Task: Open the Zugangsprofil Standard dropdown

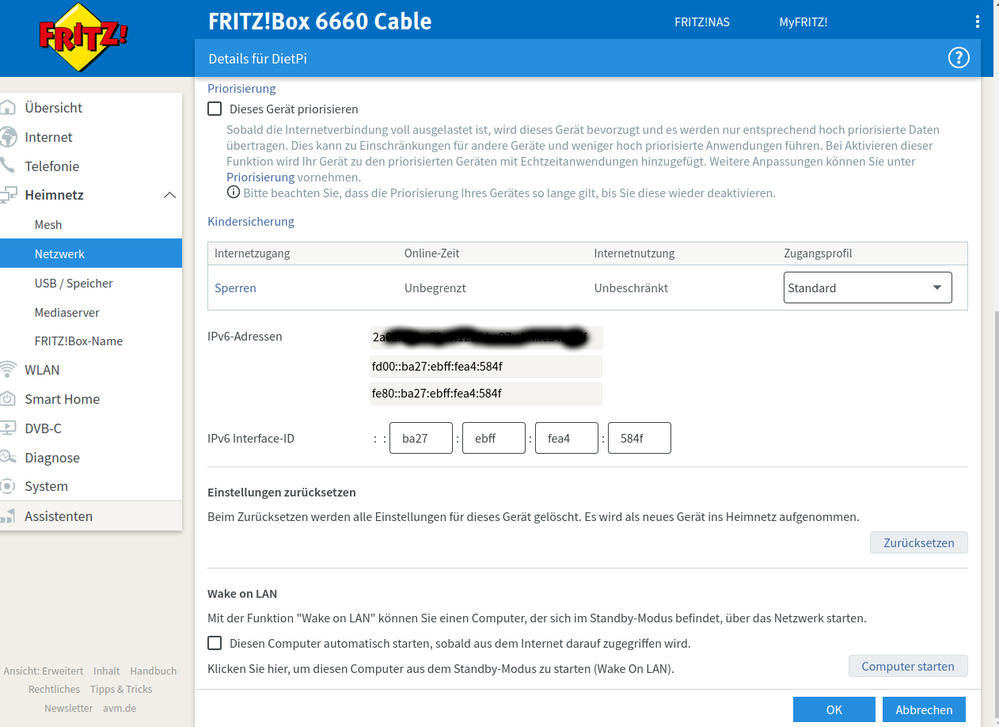Action: 867,288
